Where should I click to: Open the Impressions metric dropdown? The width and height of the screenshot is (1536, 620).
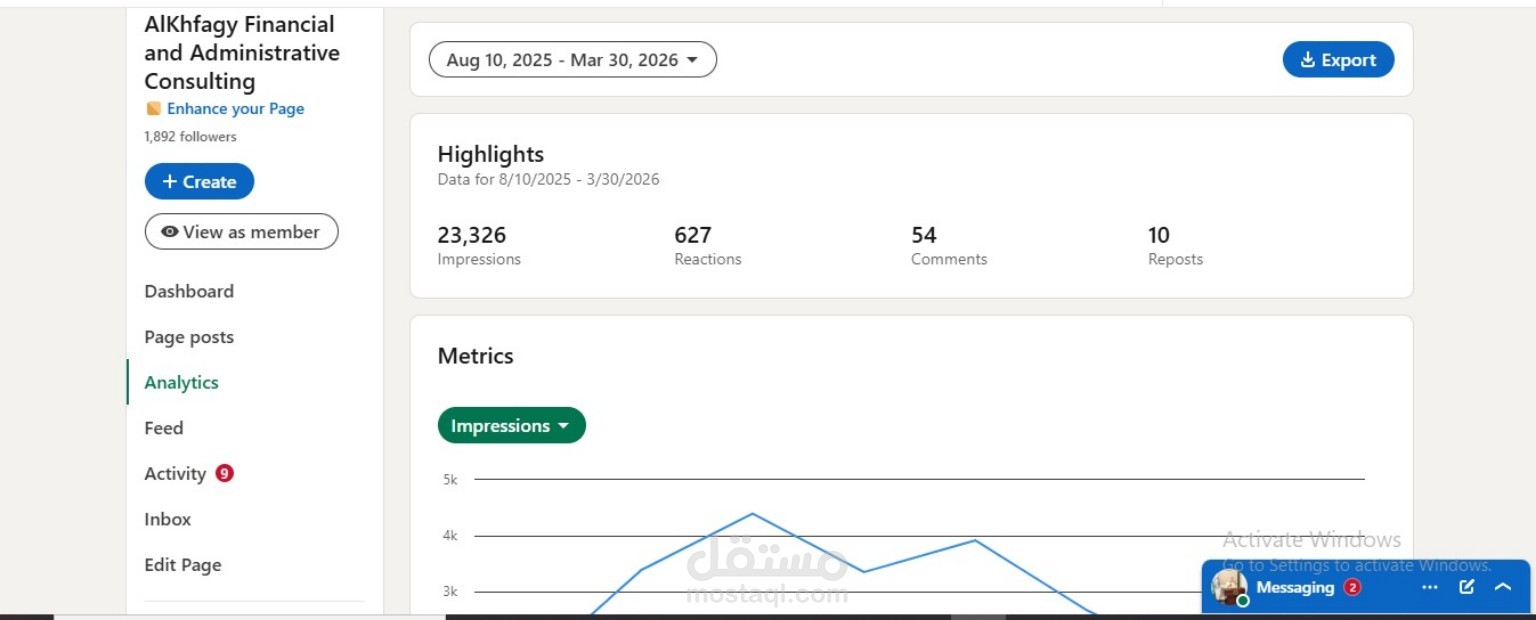click(x=512, y=426)
